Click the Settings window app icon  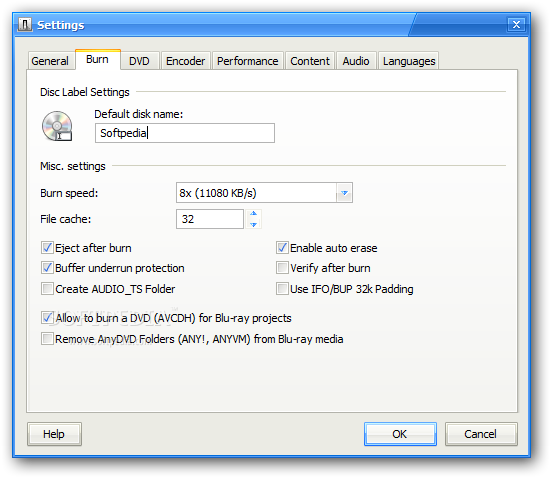25,25
